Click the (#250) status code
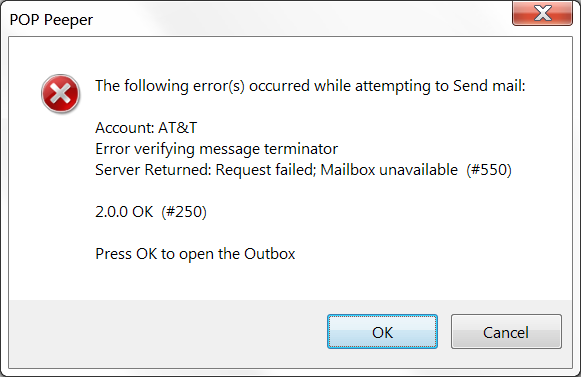581x377 pixels. point(184,212)
